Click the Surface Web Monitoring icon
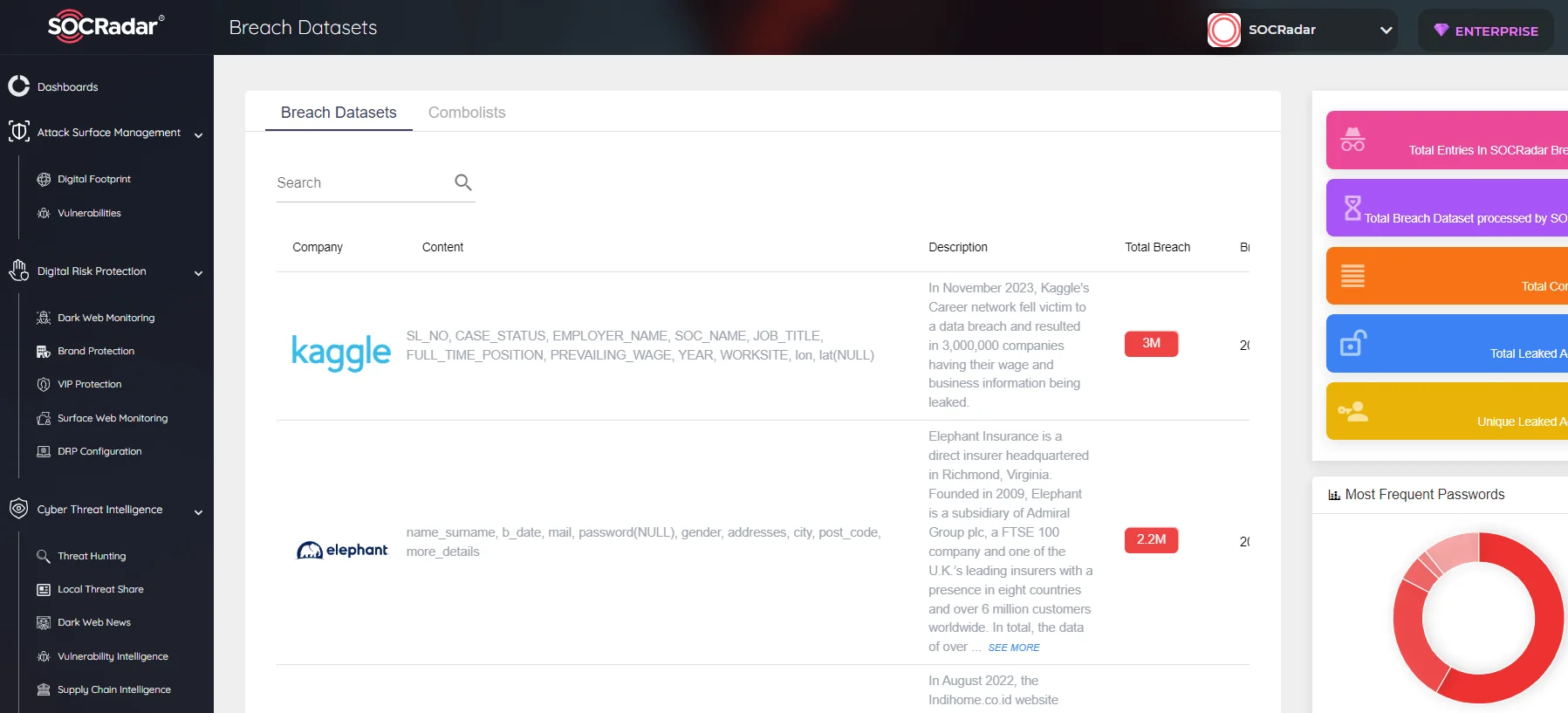This screenshot has height=713, width=1568. point(44,418)
